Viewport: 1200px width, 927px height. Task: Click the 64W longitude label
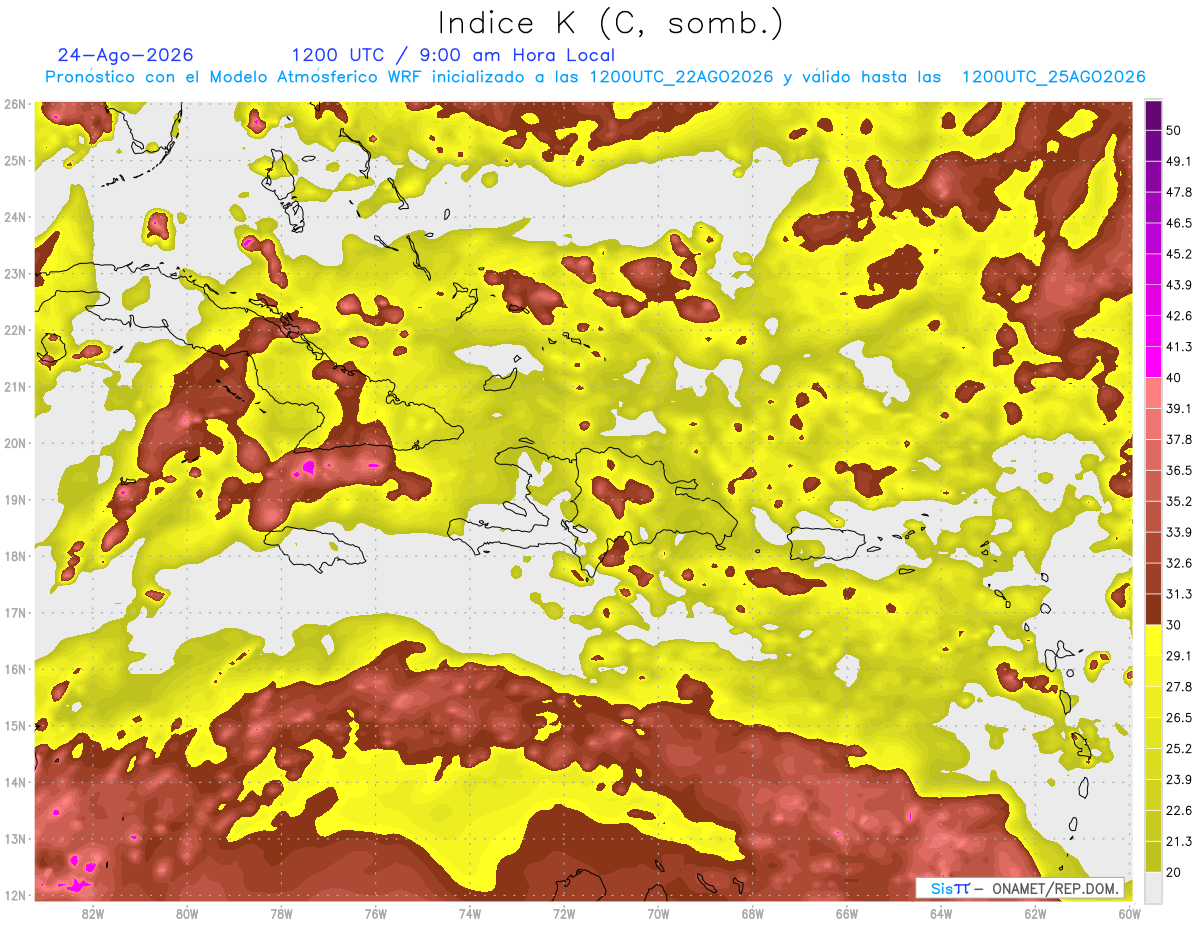click(941, 913)
